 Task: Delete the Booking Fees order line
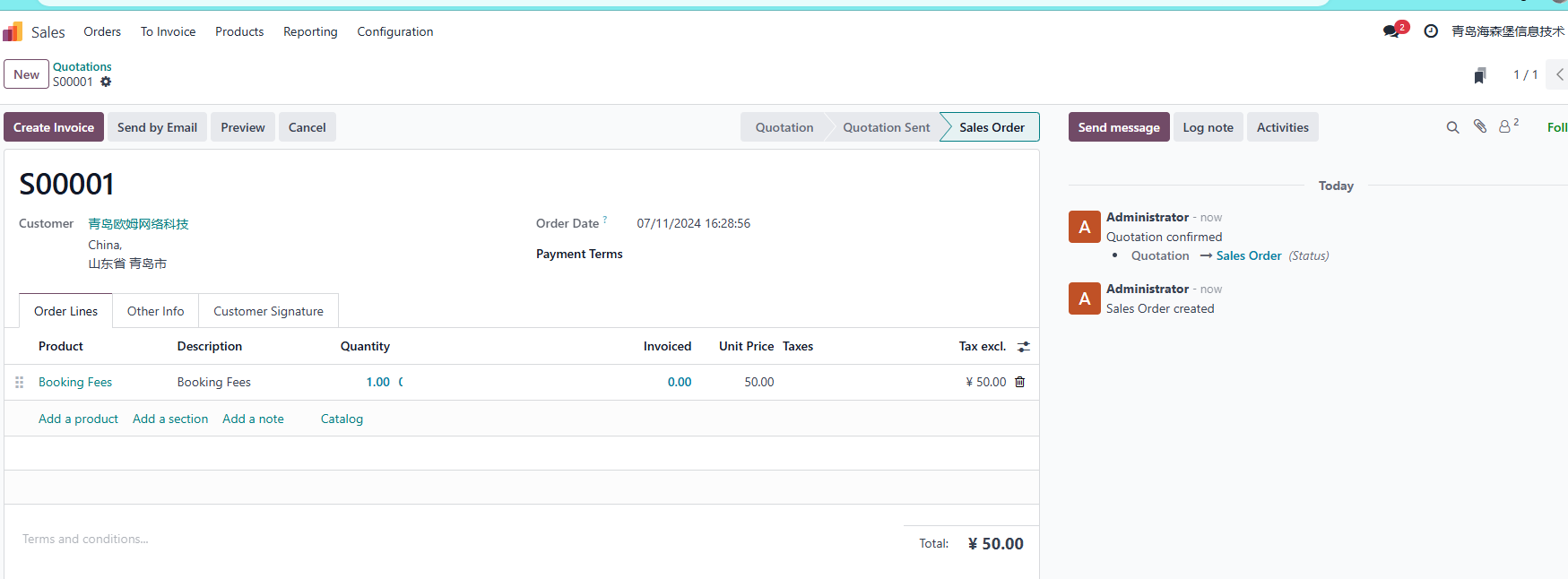pyautogui.click(x=1019, y=382)
